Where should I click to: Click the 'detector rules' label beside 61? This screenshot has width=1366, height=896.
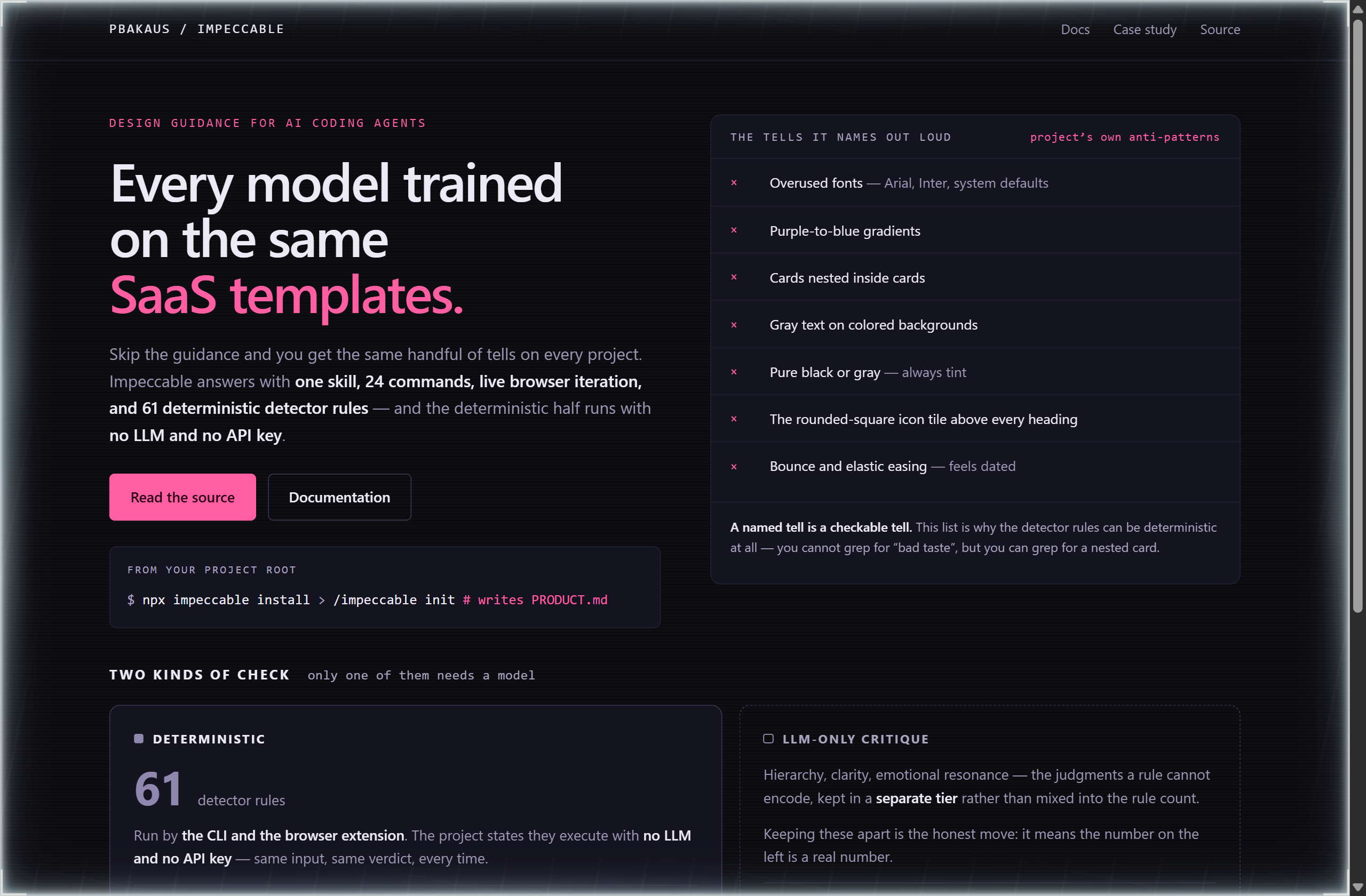coord(241,800)
